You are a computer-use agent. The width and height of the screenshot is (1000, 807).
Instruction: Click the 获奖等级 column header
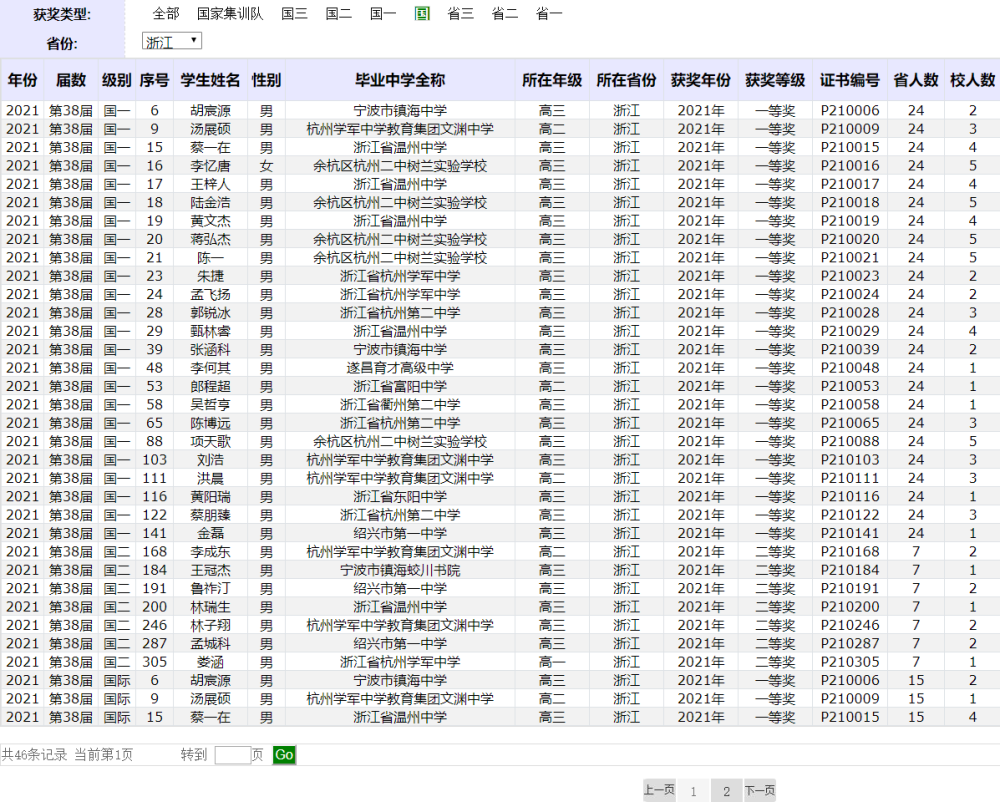tap(775, 80)
